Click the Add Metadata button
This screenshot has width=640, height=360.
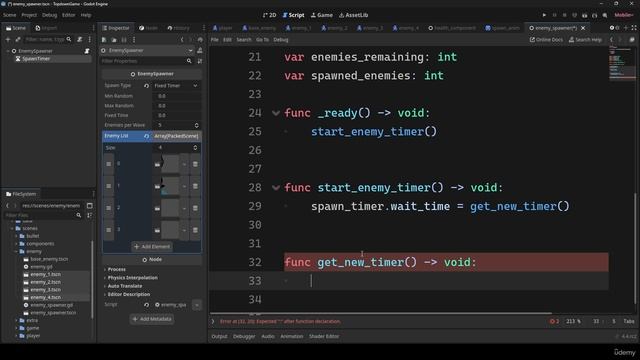tap(152, 319)
